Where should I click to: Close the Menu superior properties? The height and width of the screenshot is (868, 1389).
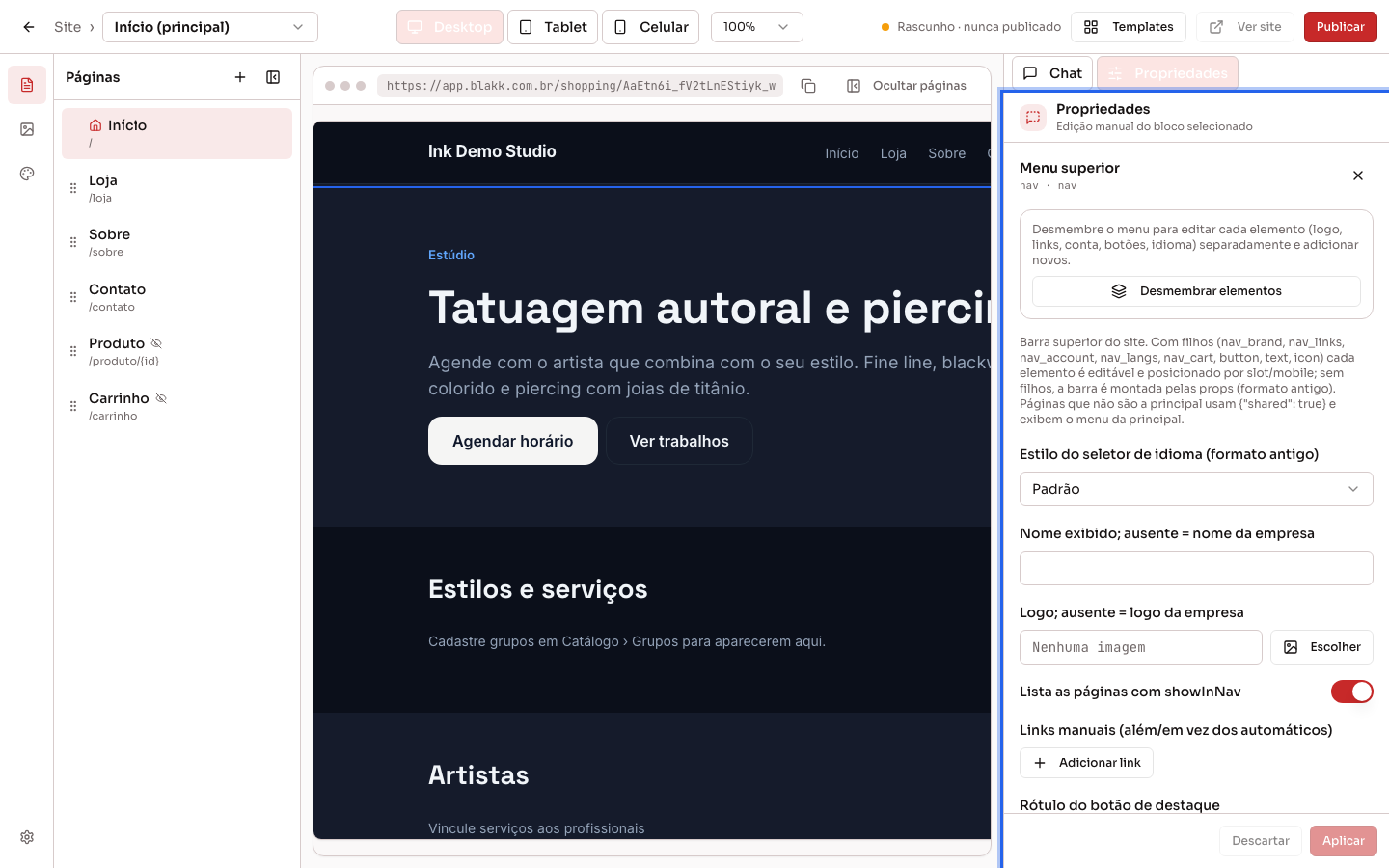pos(1358,176)
